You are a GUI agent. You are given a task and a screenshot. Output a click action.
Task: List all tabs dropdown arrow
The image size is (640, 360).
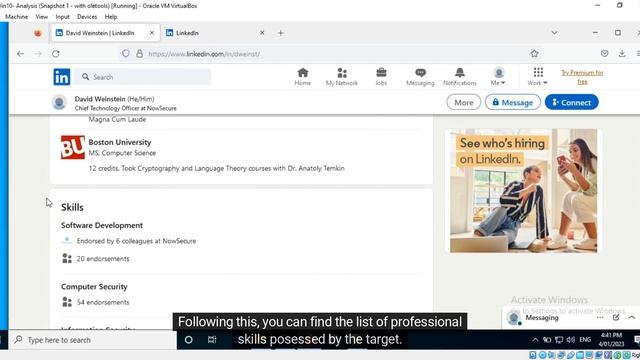coord(554,33)
